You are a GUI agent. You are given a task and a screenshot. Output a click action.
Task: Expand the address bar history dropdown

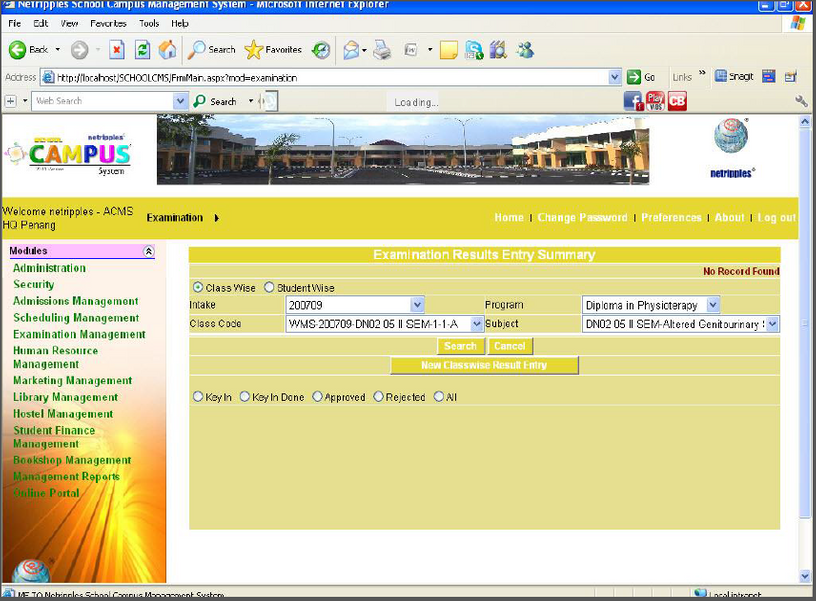pos(615,77)
